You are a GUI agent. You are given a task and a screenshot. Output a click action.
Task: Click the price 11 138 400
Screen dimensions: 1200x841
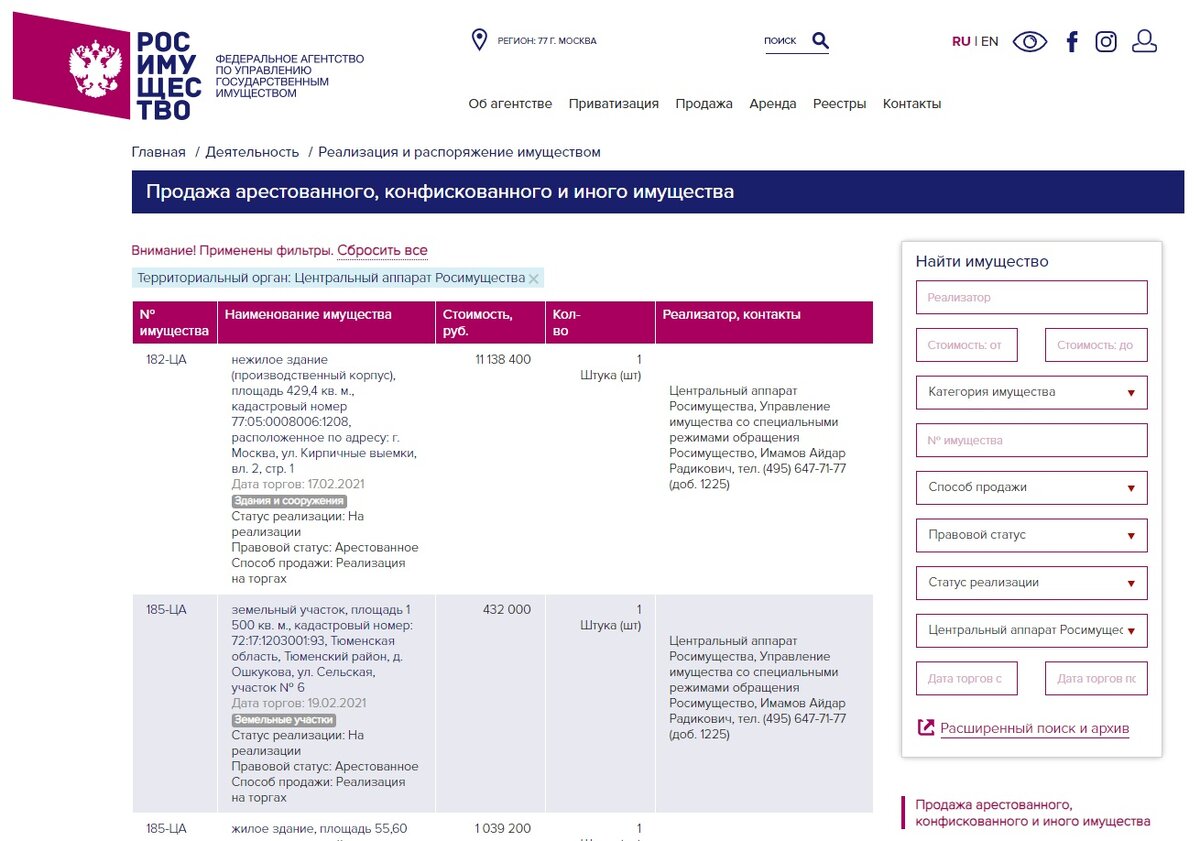point(503,359)
